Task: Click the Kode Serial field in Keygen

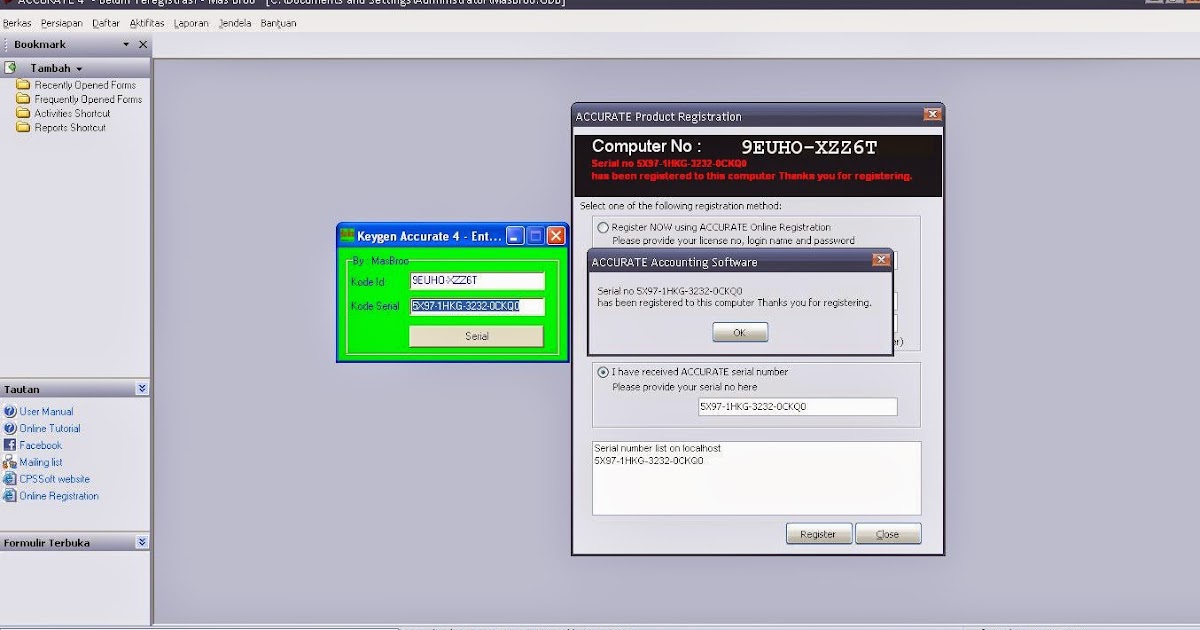Action: click(x=477, y=306)
